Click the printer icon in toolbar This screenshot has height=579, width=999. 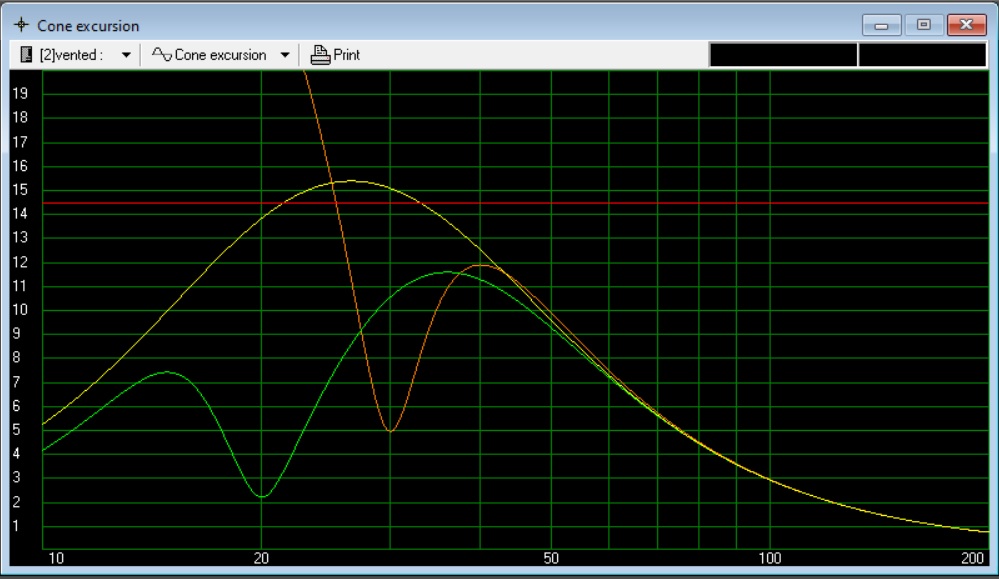320,55
